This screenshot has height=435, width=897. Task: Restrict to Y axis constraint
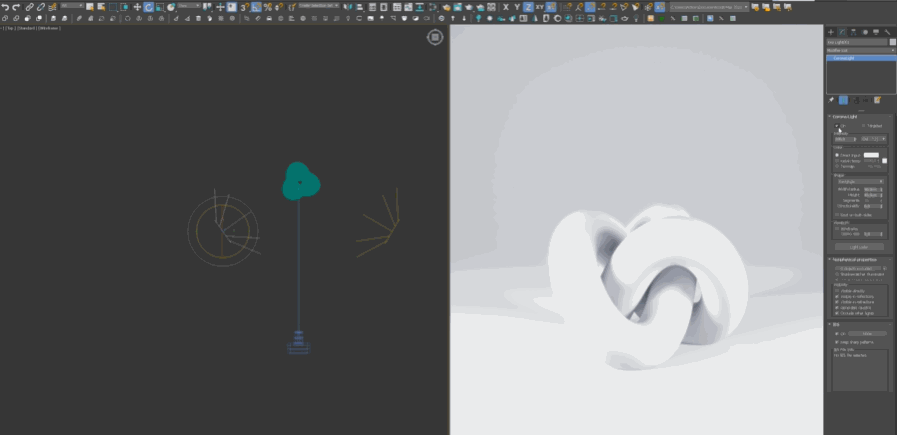[x=517, y=7]
